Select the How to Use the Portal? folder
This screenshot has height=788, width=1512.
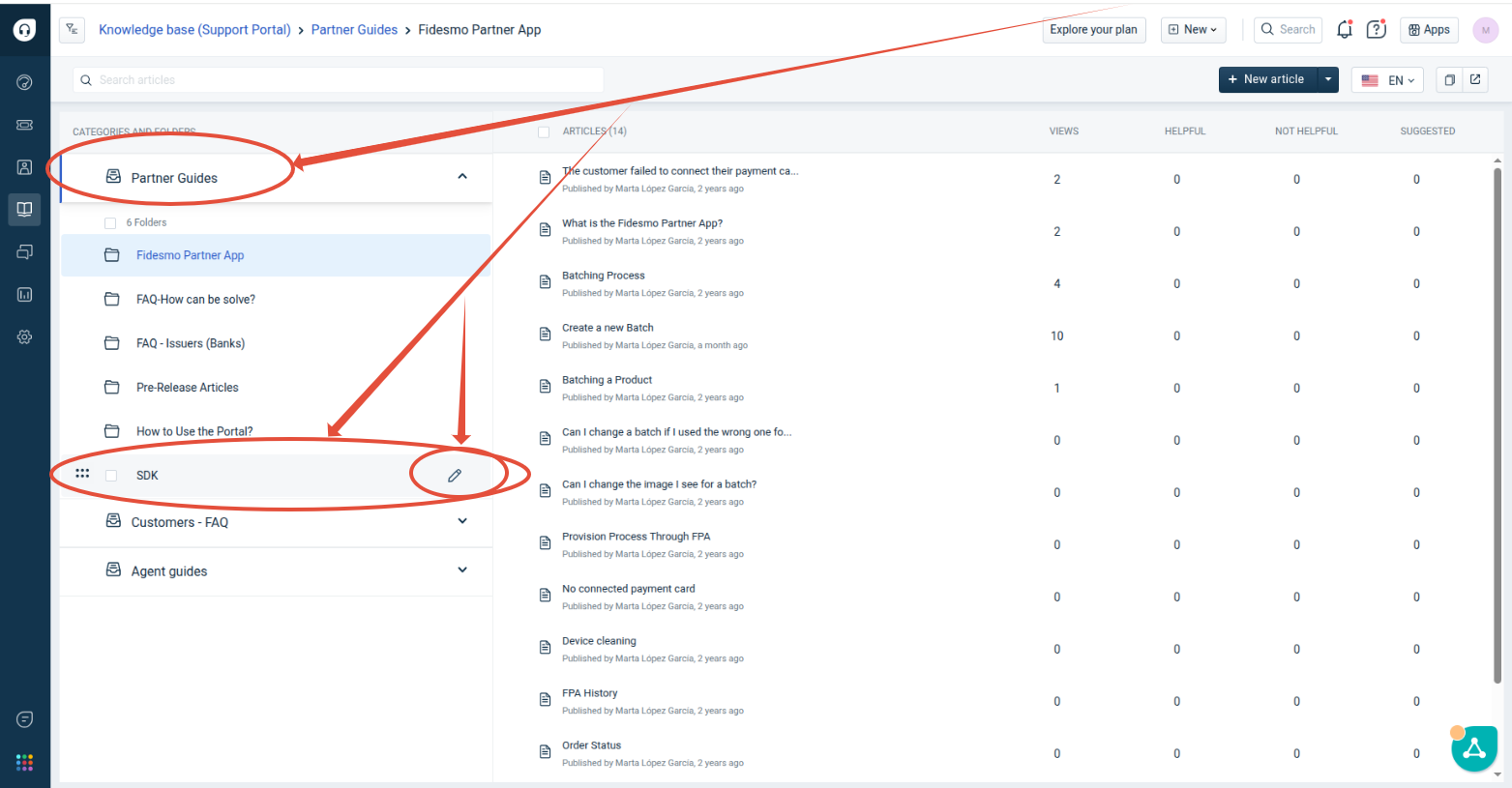coord(276,431)
